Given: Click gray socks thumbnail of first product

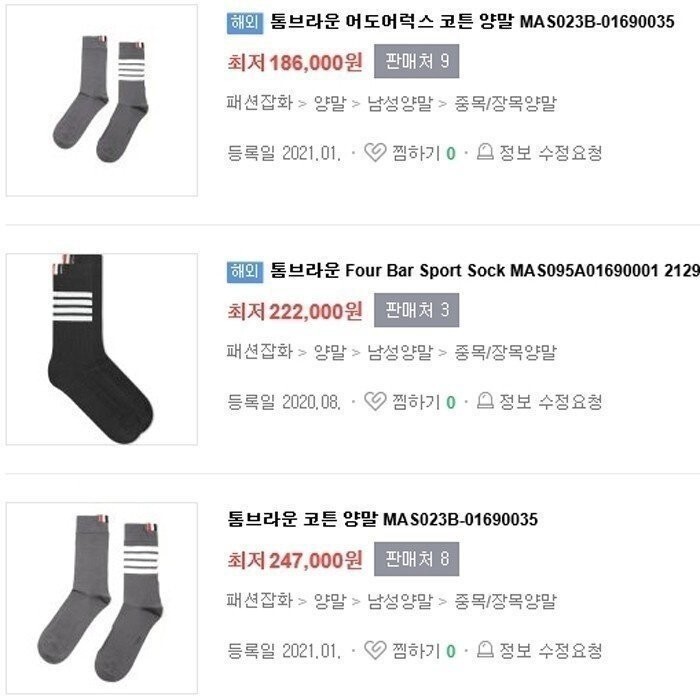Looking at the screenshot, I should tap(102, 100).
